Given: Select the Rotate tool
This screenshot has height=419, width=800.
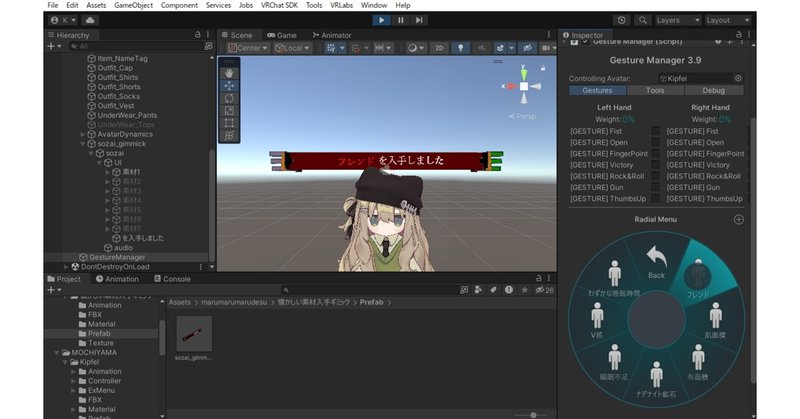Looking at the screenshot, I should (229, 98).
